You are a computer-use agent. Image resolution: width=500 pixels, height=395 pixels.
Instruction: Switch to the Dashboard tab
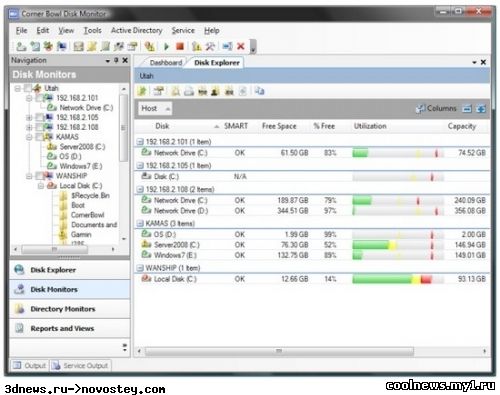[x=166, y=63]
